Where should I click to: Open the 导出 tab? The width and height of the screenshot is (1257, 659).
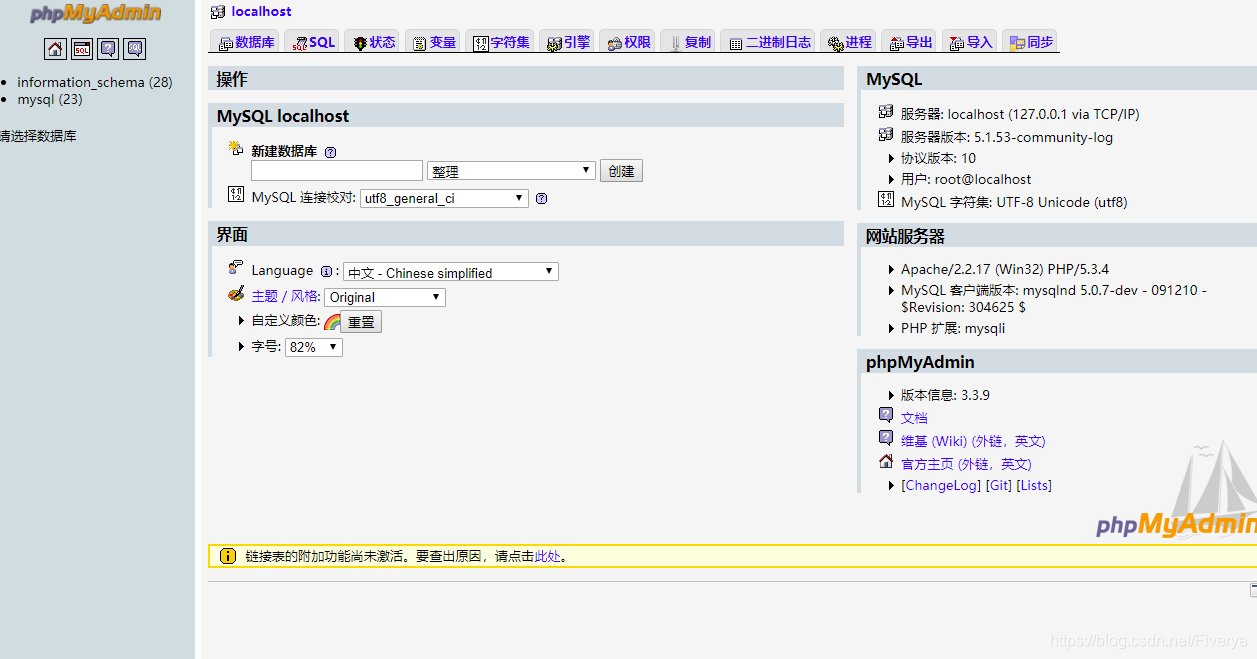(x=910, y=42)
